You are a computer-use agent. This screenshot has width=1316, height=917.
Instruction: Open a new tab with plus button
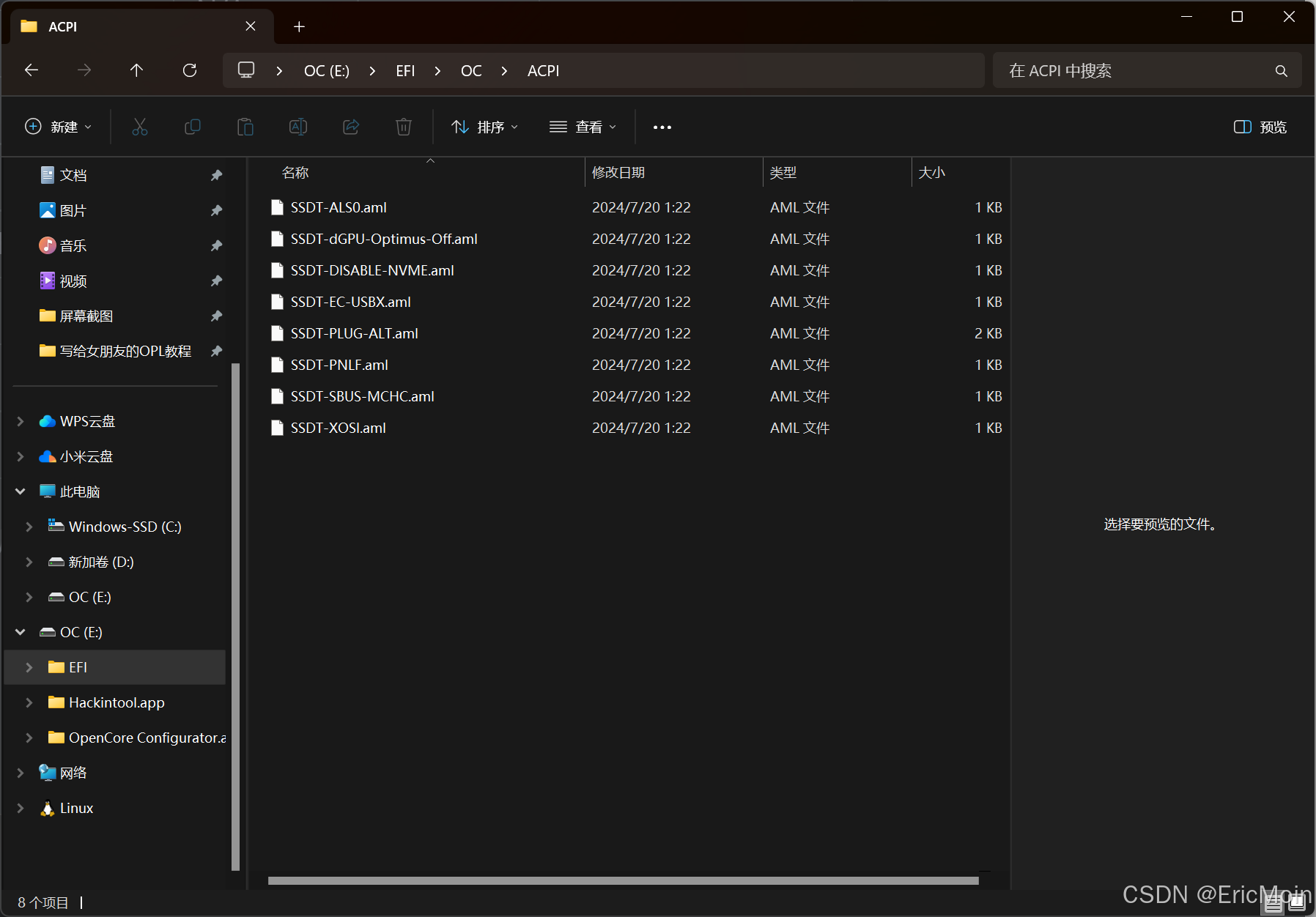[x=299, y=27]
